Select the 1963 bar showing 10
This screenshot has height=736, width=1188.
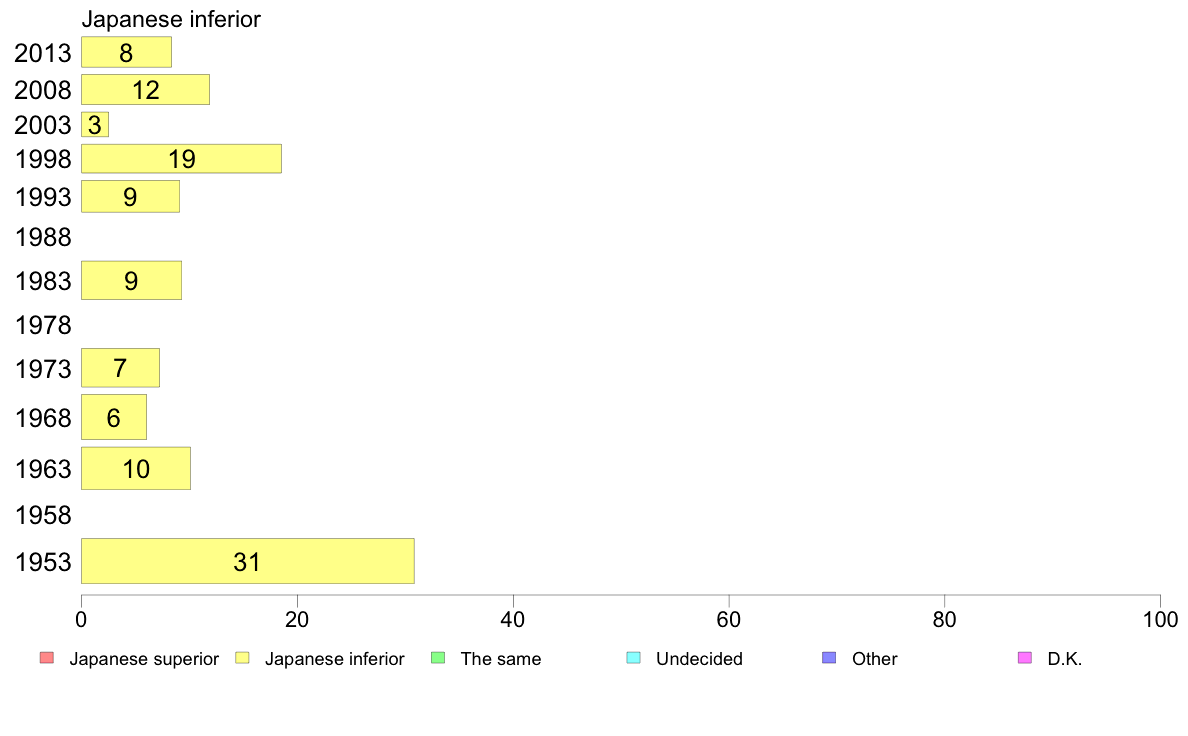136,468
